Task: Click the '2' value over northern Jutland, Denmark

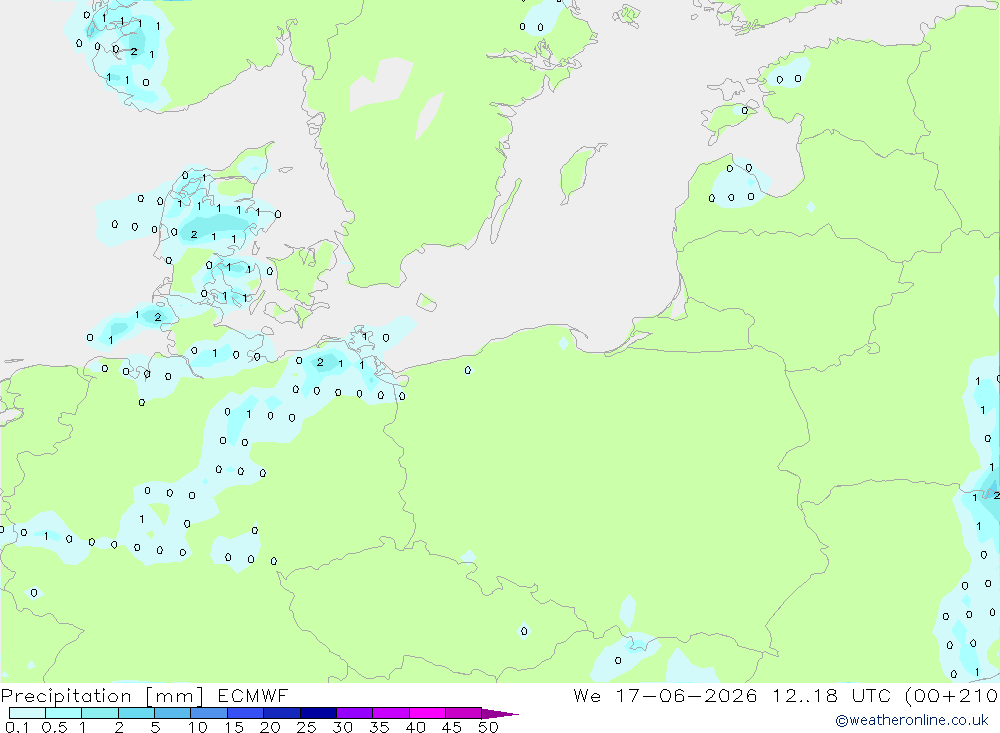Action: pyautogui.click(x=194, y=235)
